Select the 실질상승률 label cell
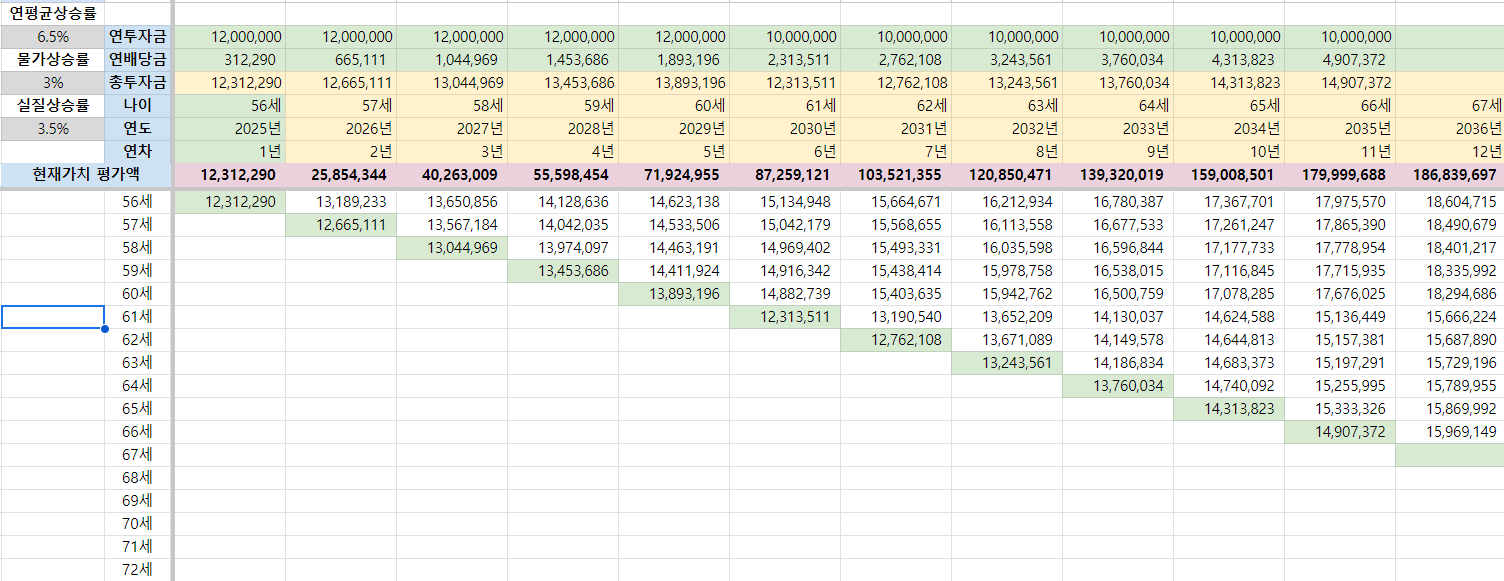Image resolution: width=1504 pixels, height=581 pixels. point(52,105)
